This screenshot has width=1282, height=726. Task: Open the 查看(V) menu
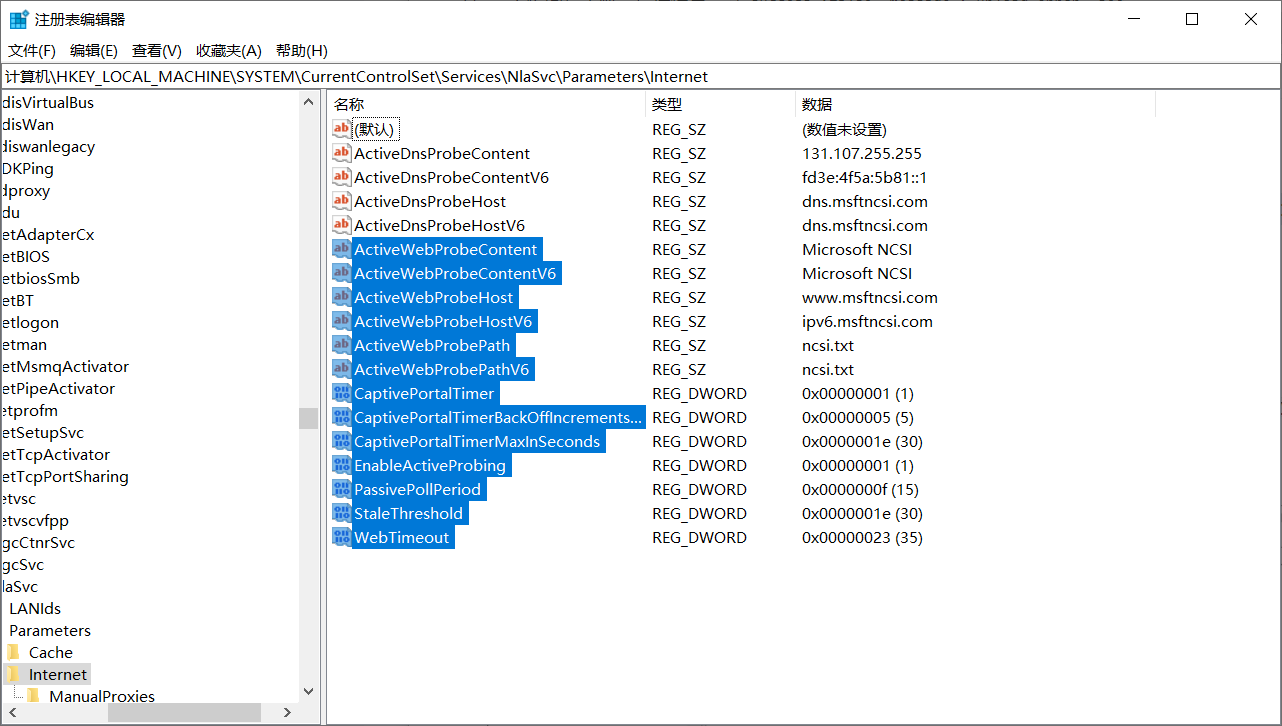tap(157, 50)
